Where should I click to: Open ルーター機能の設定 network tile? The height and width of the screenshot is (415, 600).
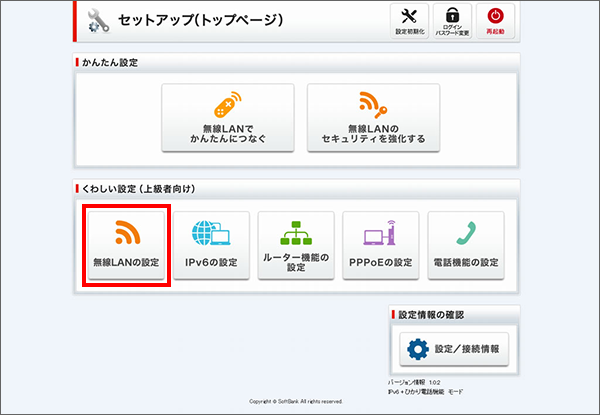pos(296,245)
